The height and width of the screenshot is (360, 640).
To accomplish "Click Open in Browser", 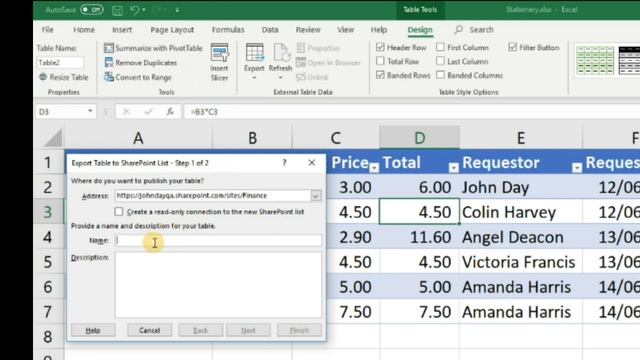I will (x=328, y=62).
